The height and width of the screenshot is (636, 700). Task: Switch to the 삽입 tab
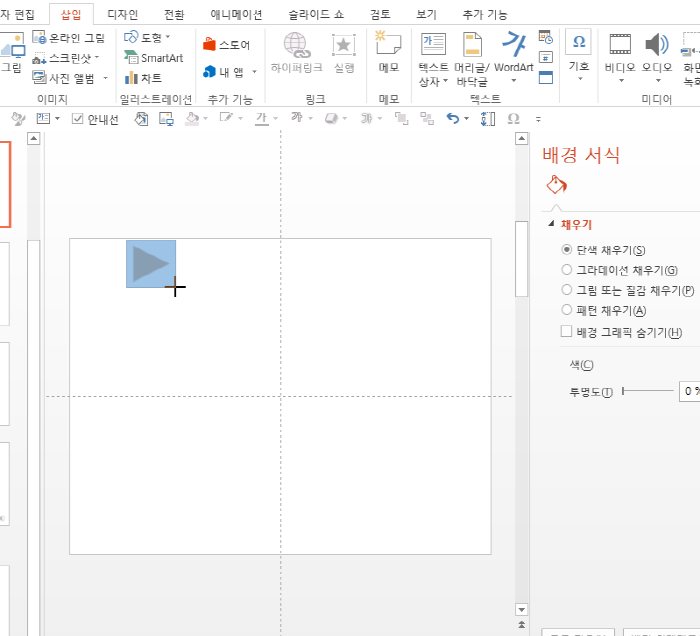click(x=71, y=15)
